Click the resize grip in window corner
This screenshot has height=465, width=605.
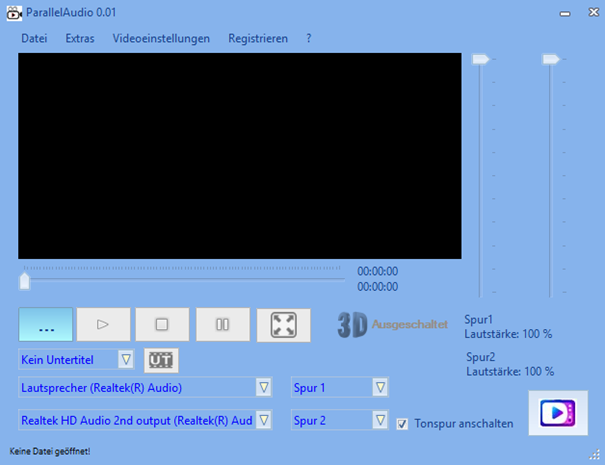595,455
